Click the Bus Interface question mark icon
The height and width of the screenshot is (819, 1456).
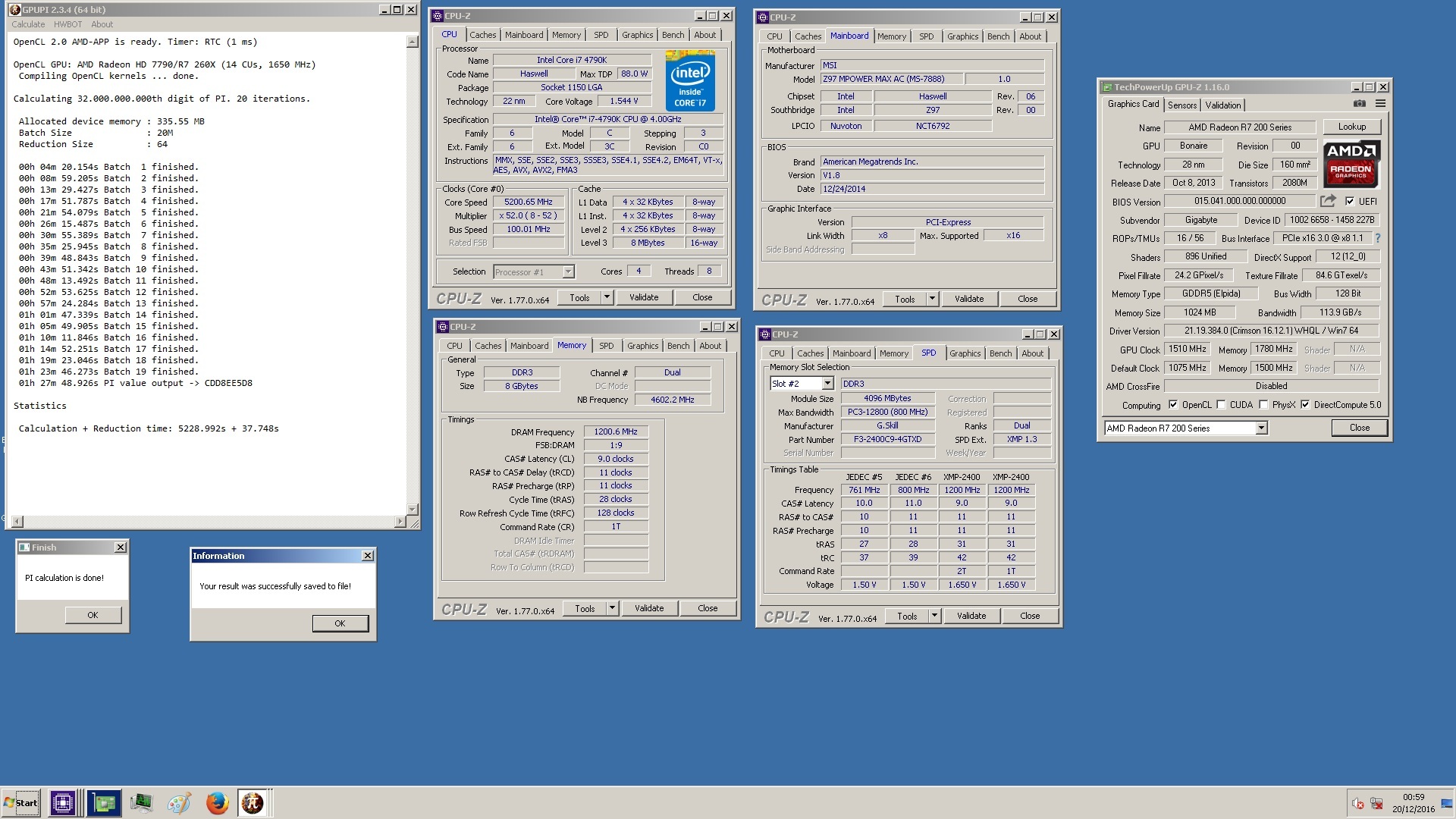(x=1377, y=238)
